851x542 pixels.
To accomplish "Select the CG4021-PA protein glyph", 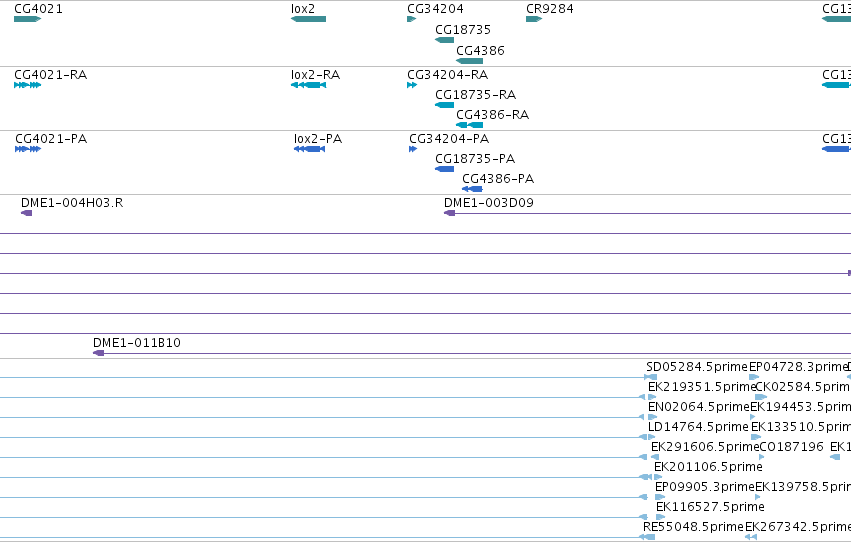I will [28, 149].
